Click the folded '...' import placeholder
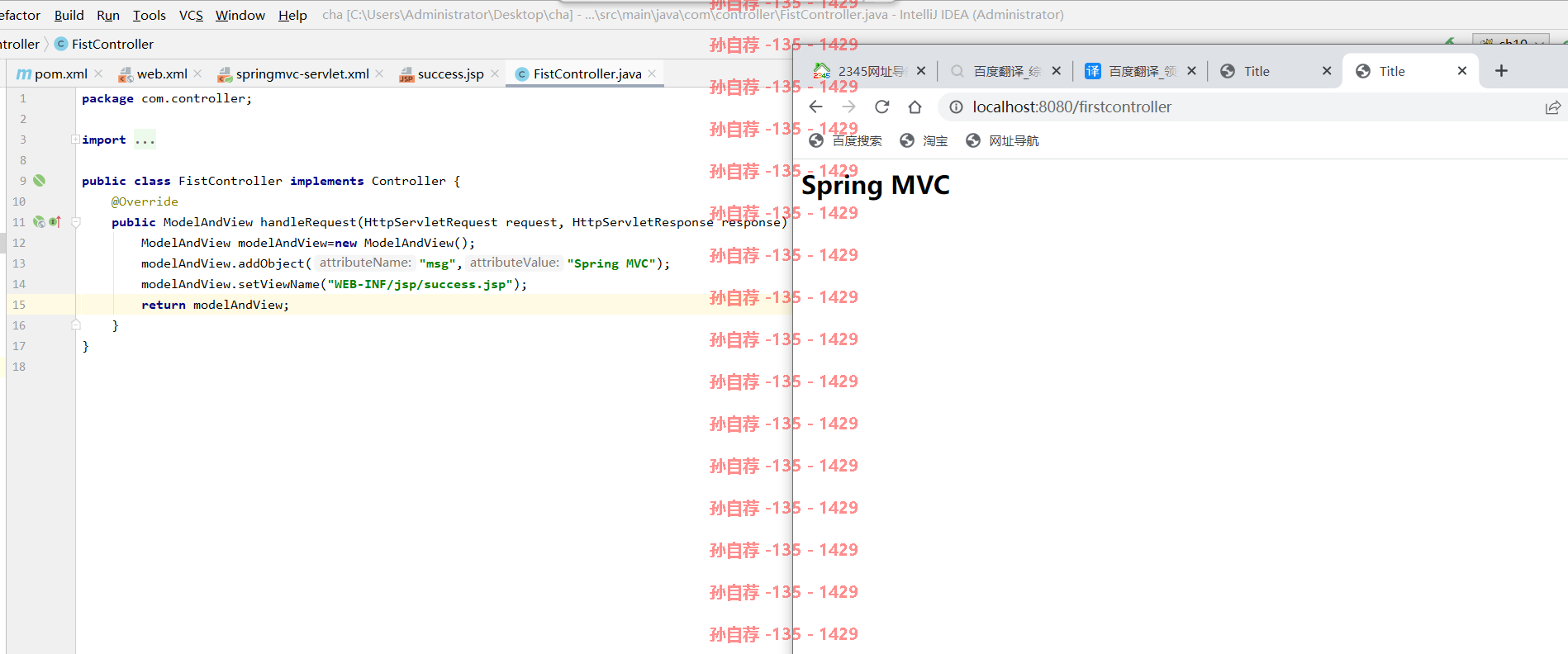This screenshot has height=654, width=1568. (145, 140)
